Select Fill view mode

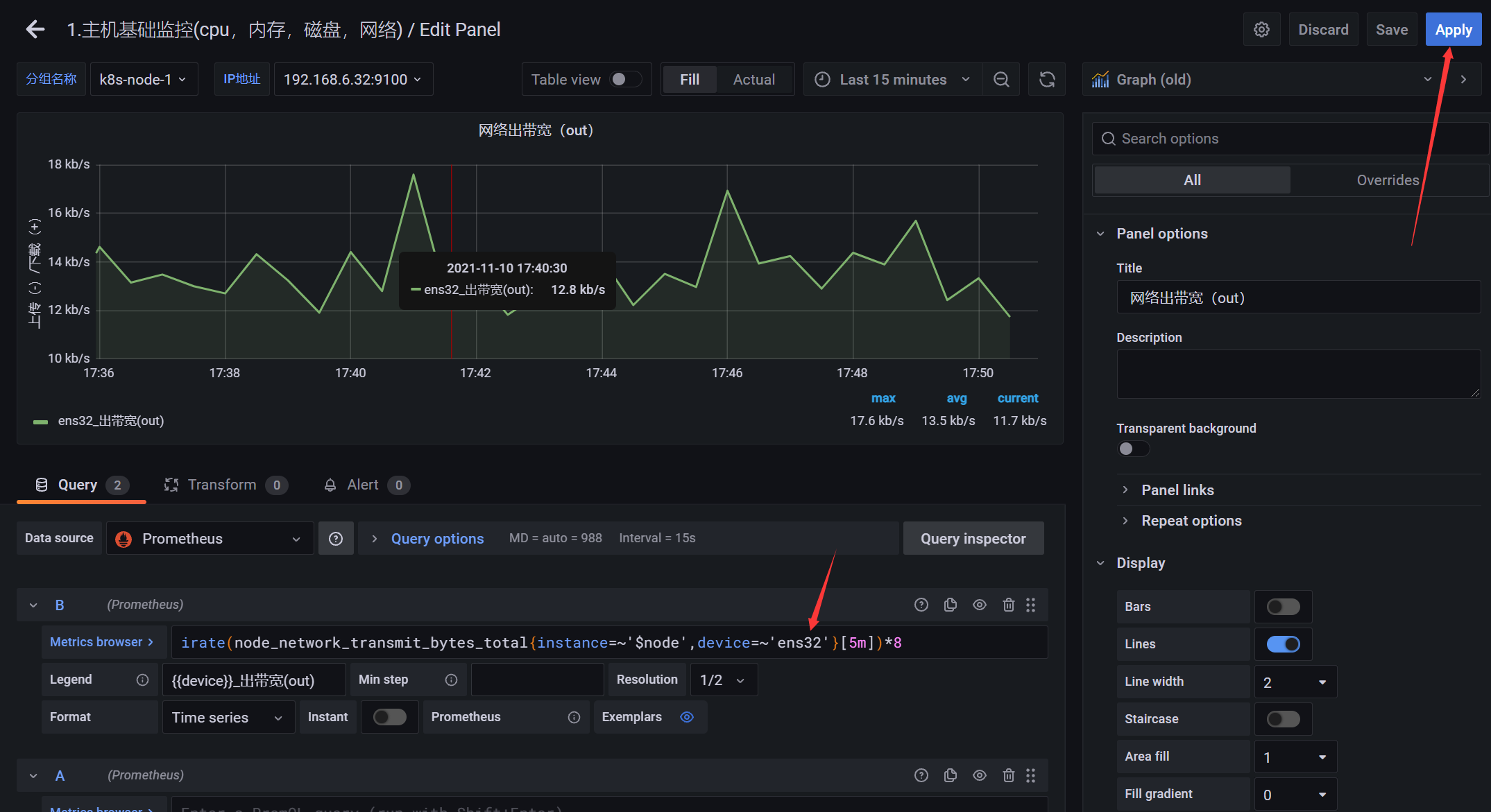[689, 80]
